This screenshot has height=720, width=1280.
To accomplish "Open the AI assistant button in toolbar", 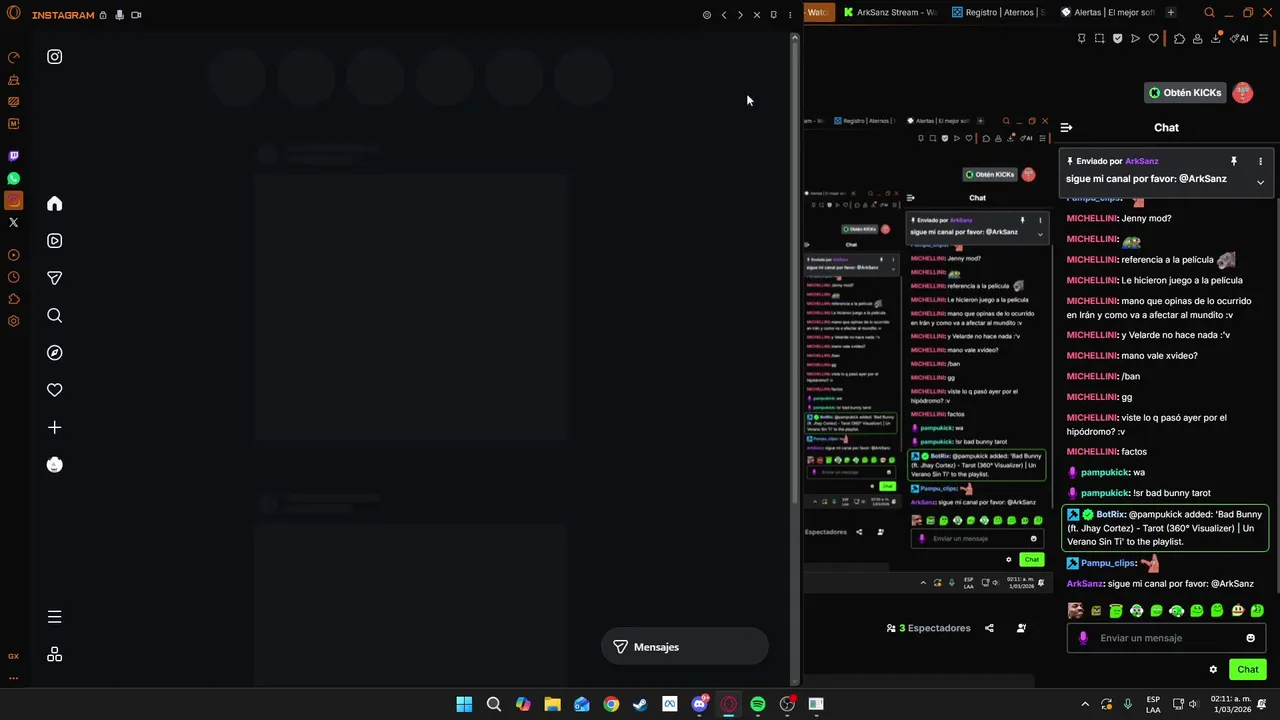I will click(1240, 39).
